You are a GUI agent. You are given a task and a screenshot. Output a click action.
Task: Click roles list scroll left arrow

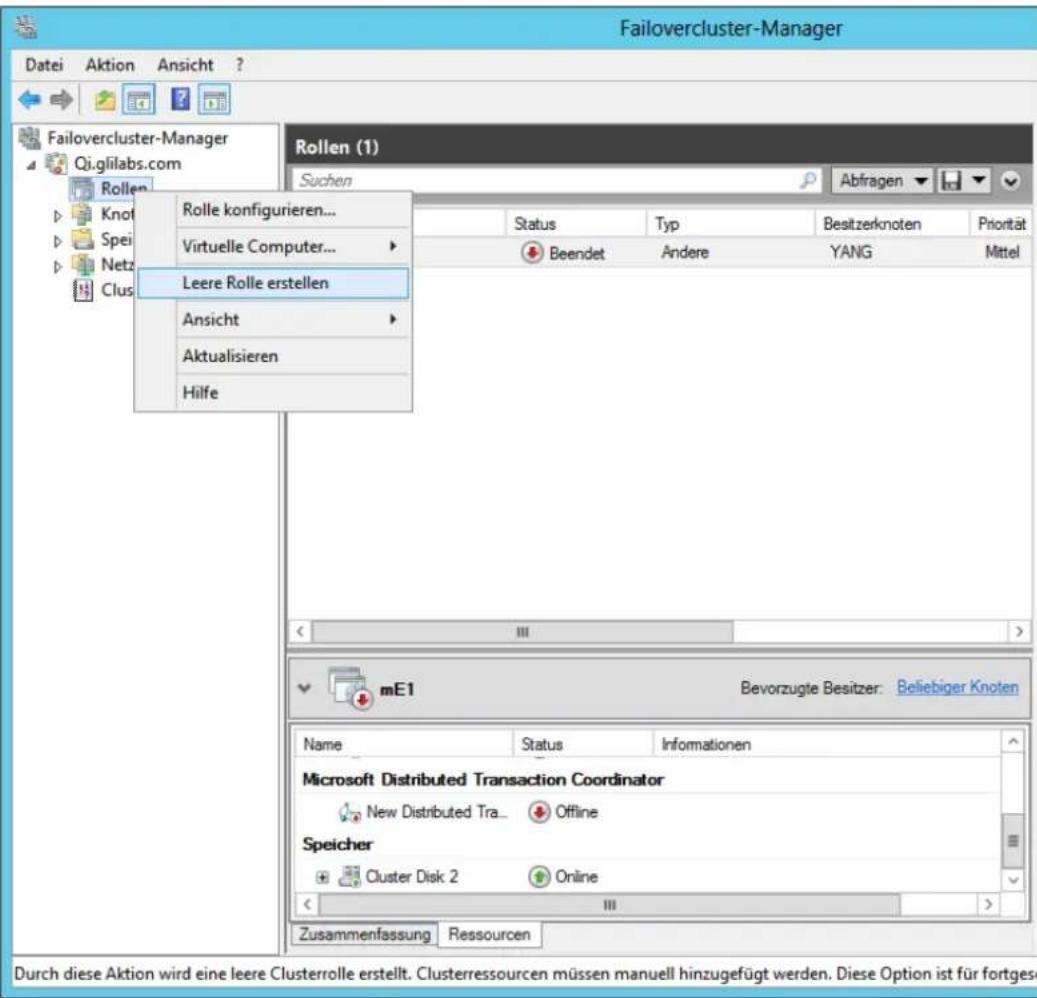[300, 632]
